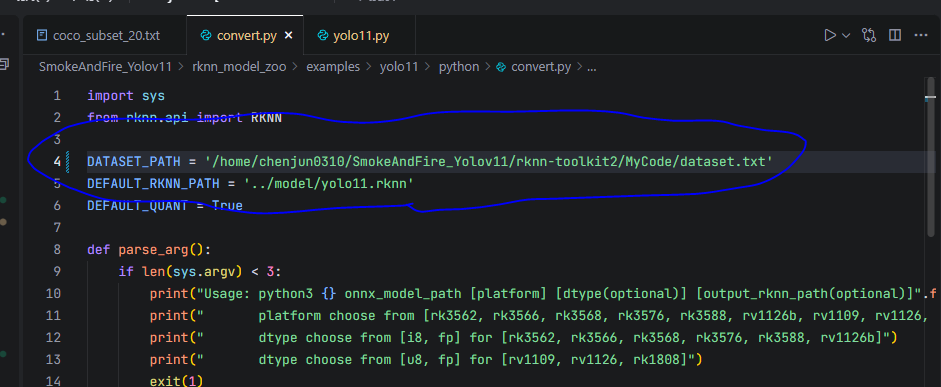
Task: Click the 'exit(1)' call
Action: click(177, 381)
